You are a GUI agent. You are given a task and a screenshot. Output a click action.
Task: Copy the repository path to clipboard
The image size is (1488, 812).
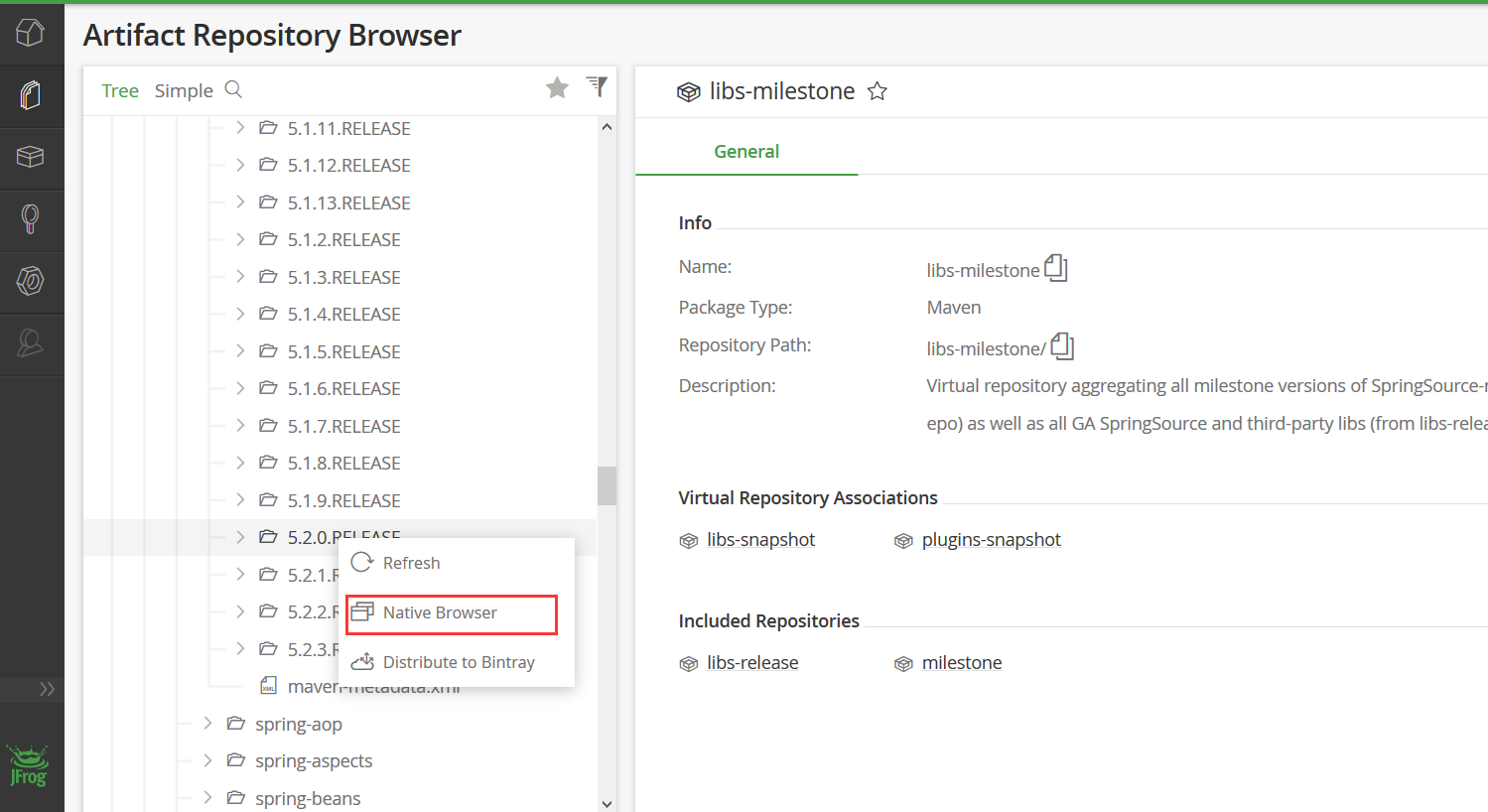1062,345
